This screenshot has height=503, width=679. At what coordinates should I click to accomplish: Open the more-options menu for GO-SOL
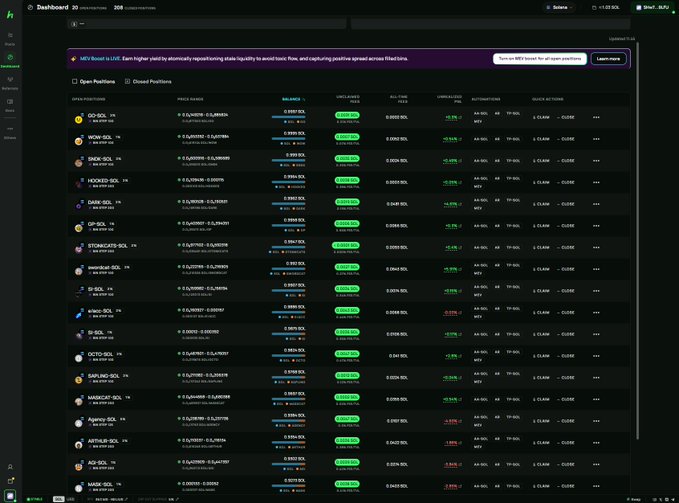(596, 117)
